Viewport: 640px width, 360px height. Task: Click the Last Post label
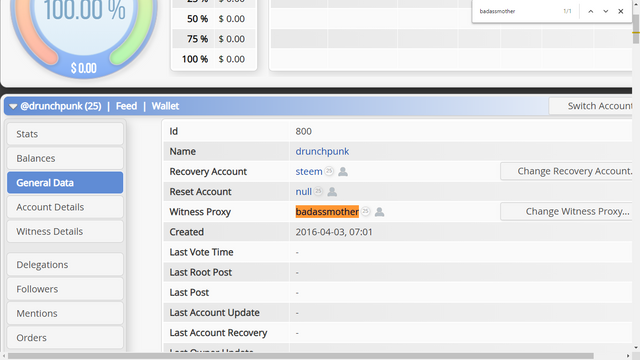[189, 292]
